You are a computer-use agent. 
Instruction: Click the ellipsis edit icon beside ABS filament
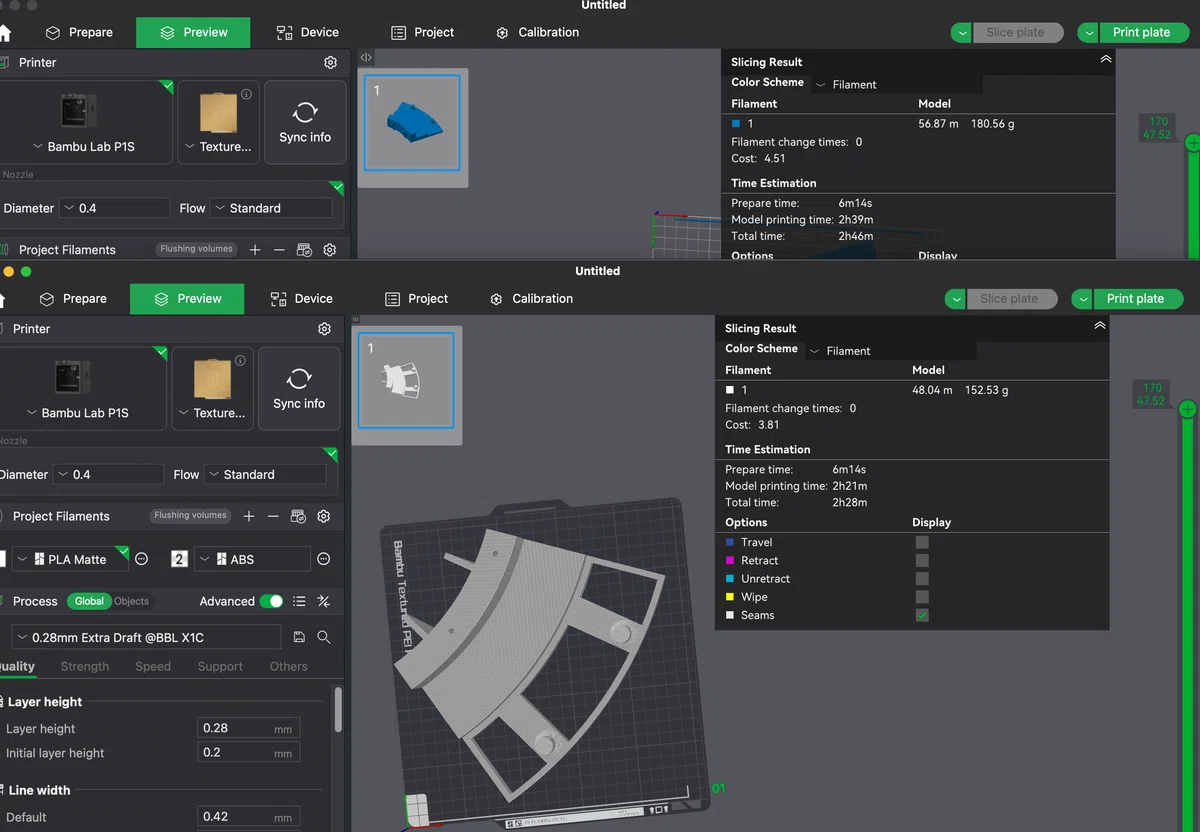click(x=324, y=559)
